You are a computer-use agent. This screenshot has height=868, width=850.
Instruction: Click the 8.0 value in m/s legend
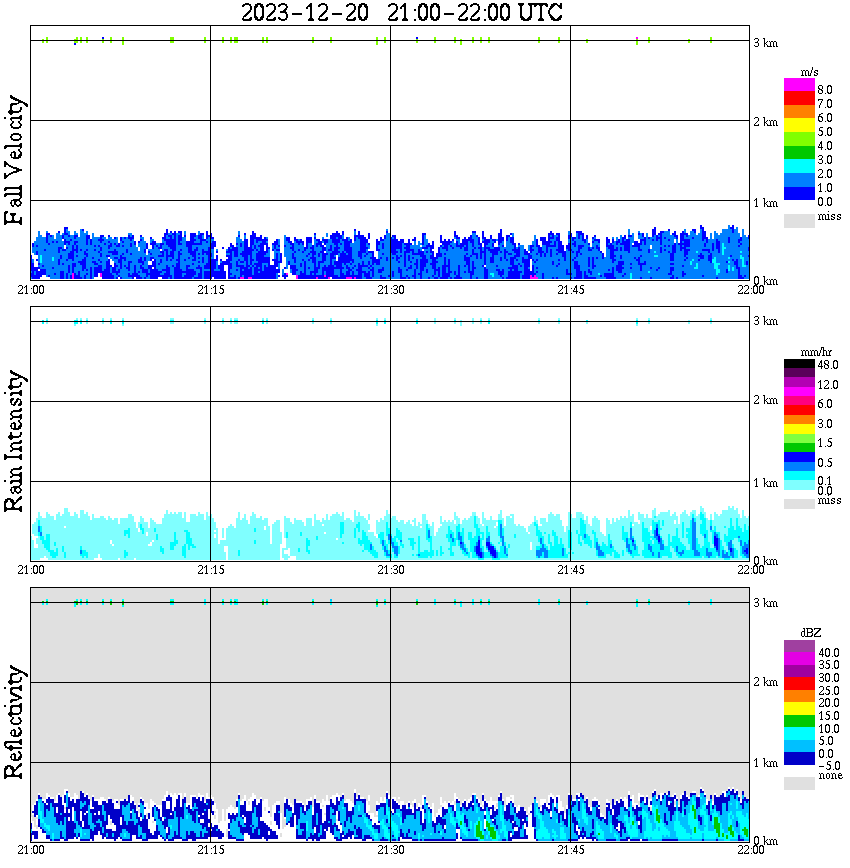[825, 90]
